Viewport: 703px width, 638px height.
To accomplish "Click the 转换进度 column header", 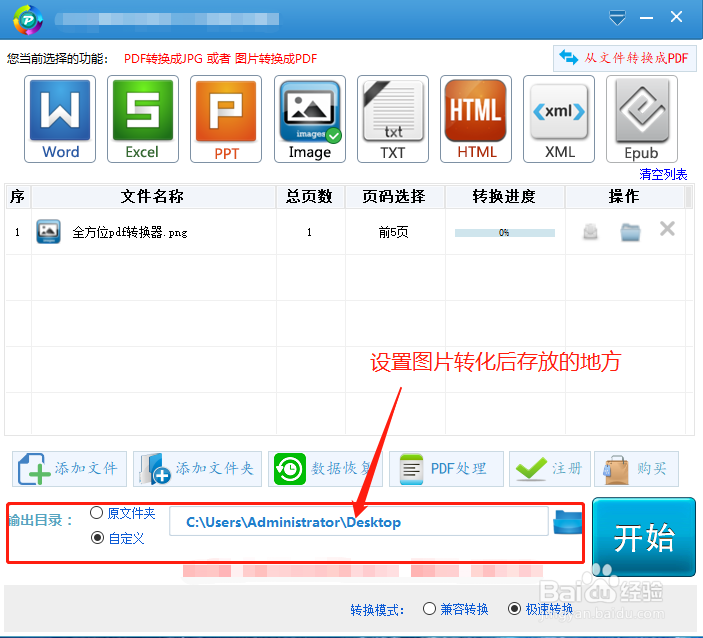I will pyautogui.click(x=504, y=196).
